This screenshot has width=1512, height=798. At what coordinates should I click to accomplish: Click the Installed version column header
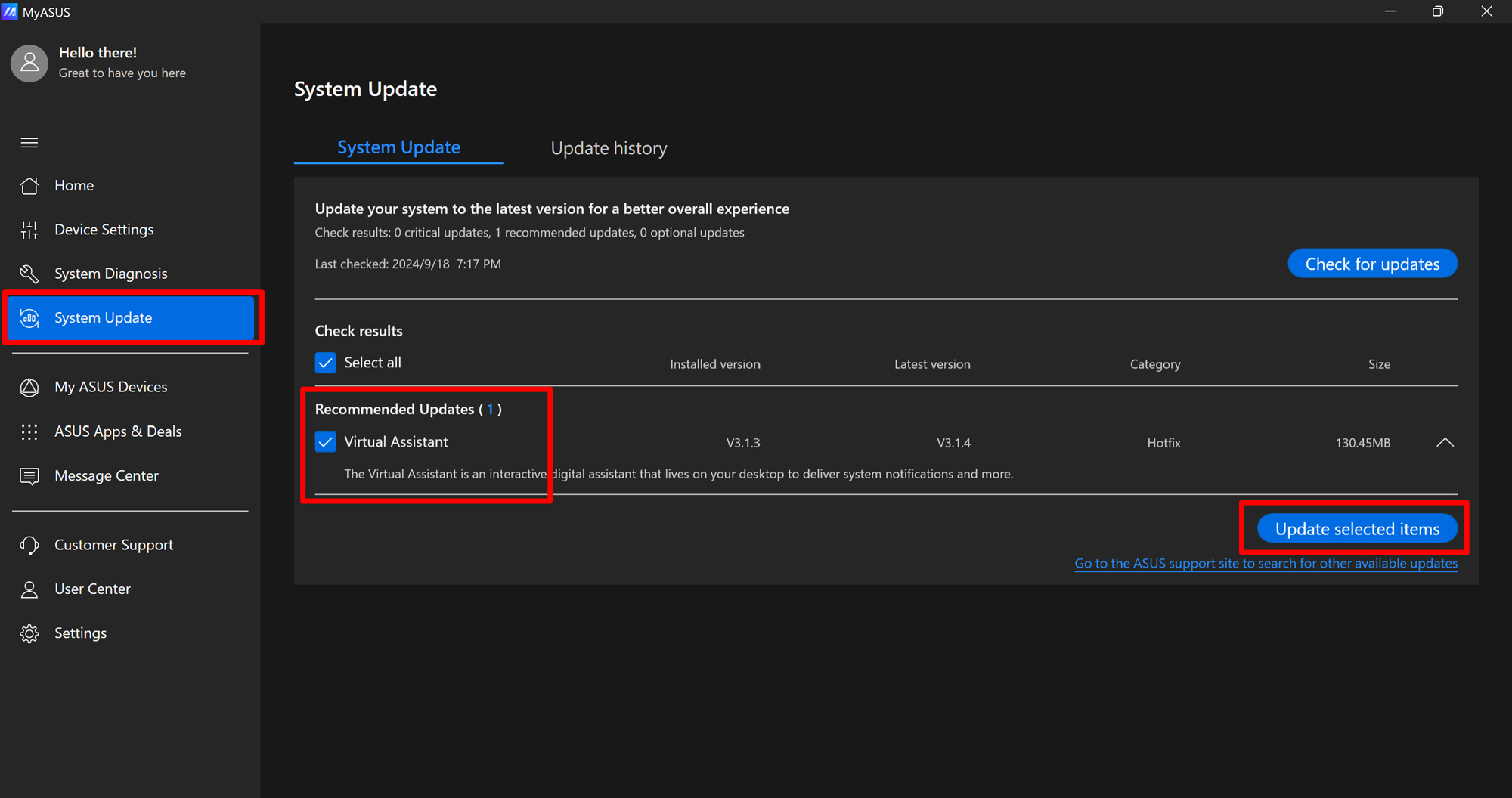[715, 364]
